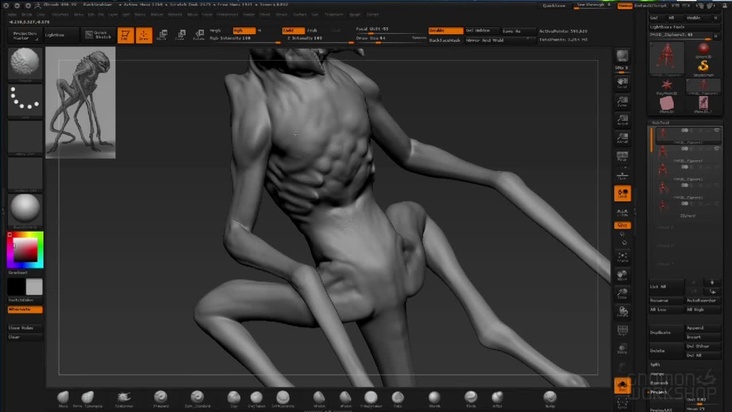Viewport: 732px width, 412px height.
Task: Open the stroke type picker (dots)
Action: 25,101
